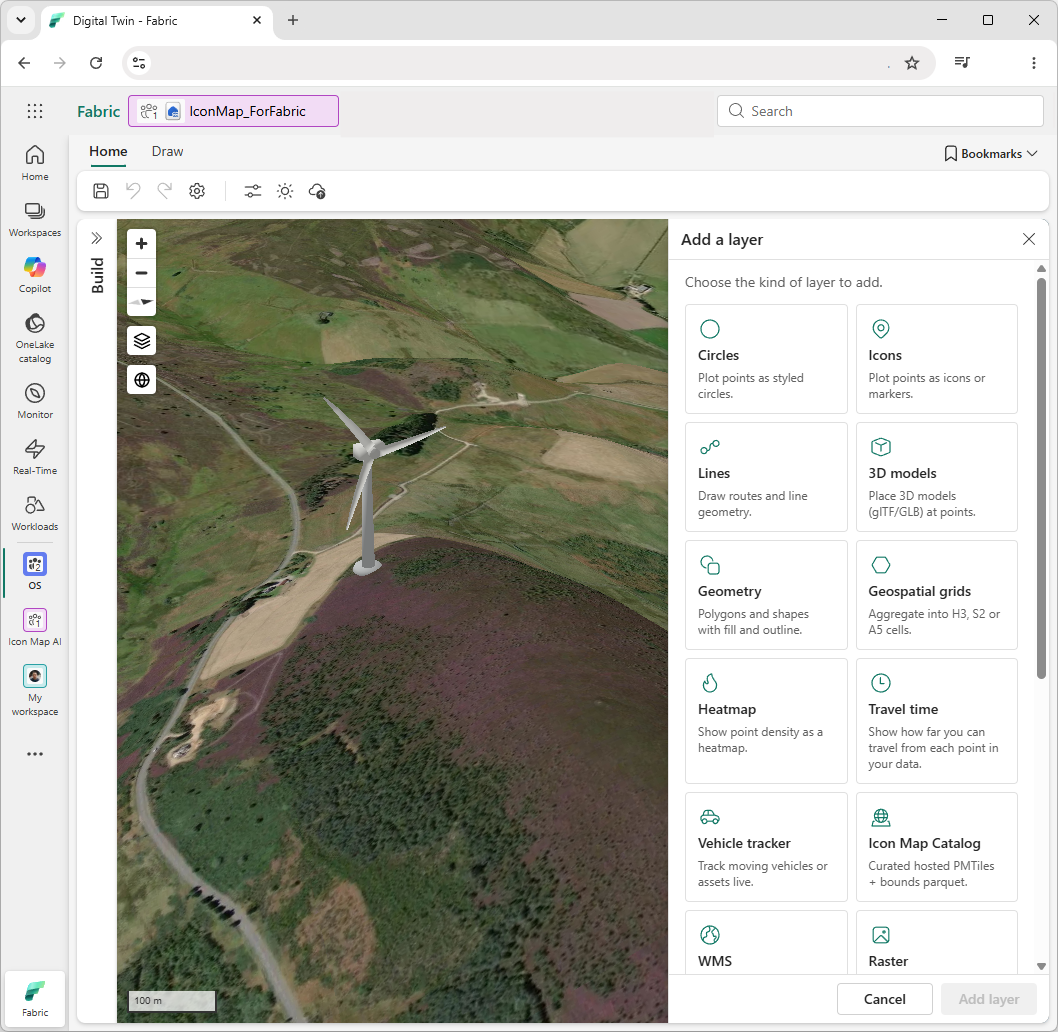
Task: Open a new browser tab
Action: coord(293,20)
